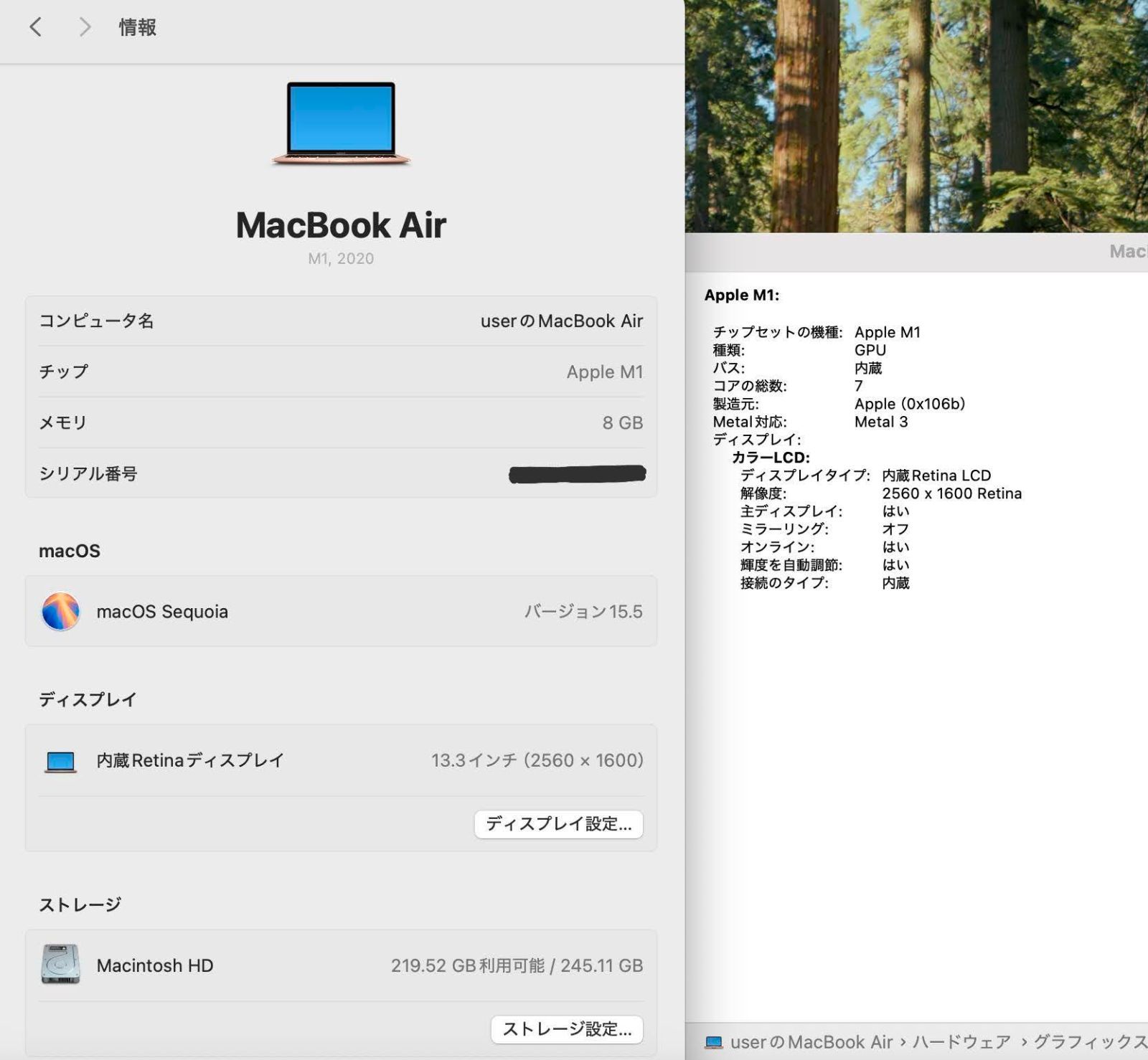The height and width of the screenshot is (1060, 1148).
Task: Select the チップセットの機種 line in System Information
Action: click(817, 332)
